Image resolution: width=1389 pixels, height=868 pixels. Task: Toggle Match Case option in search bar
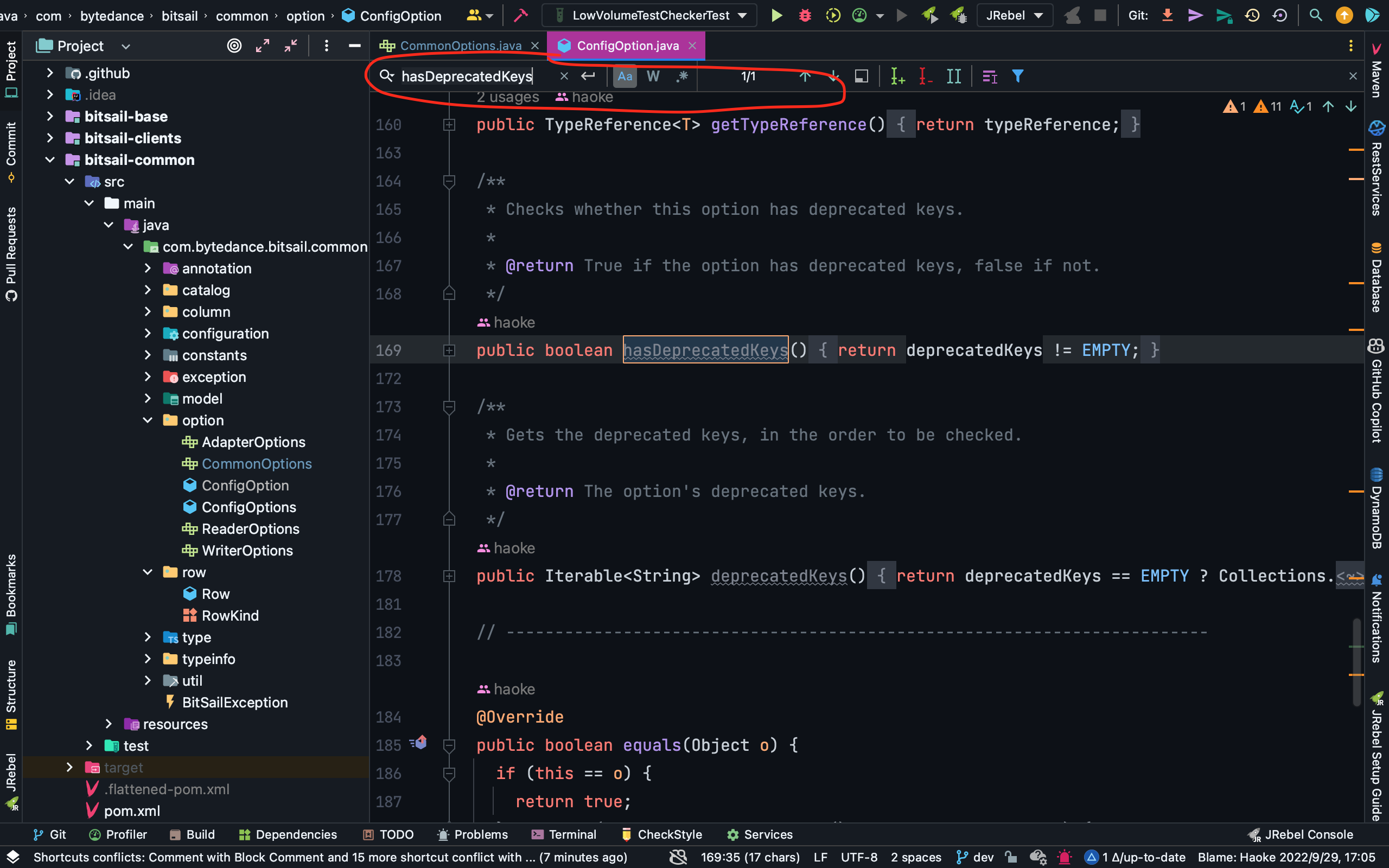click(x=625, y=76)
